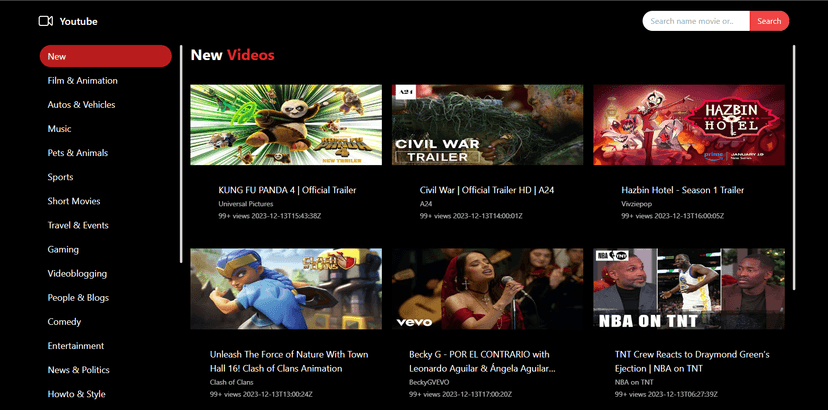The height and width of the screenshot is (410, 828).
Task: Open Travel & Events category
Action: tap(78, 225)
